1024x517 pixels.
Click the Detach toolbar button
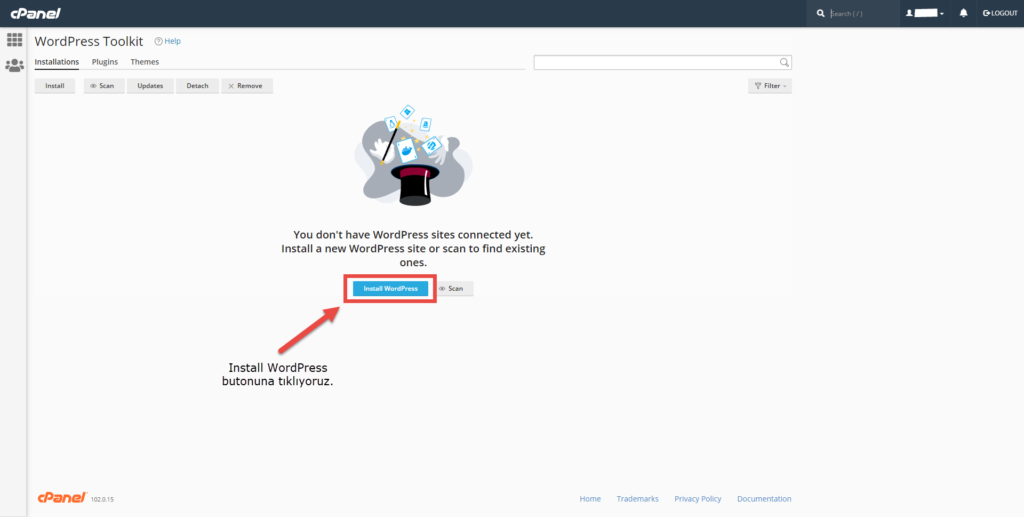[197, 86]
